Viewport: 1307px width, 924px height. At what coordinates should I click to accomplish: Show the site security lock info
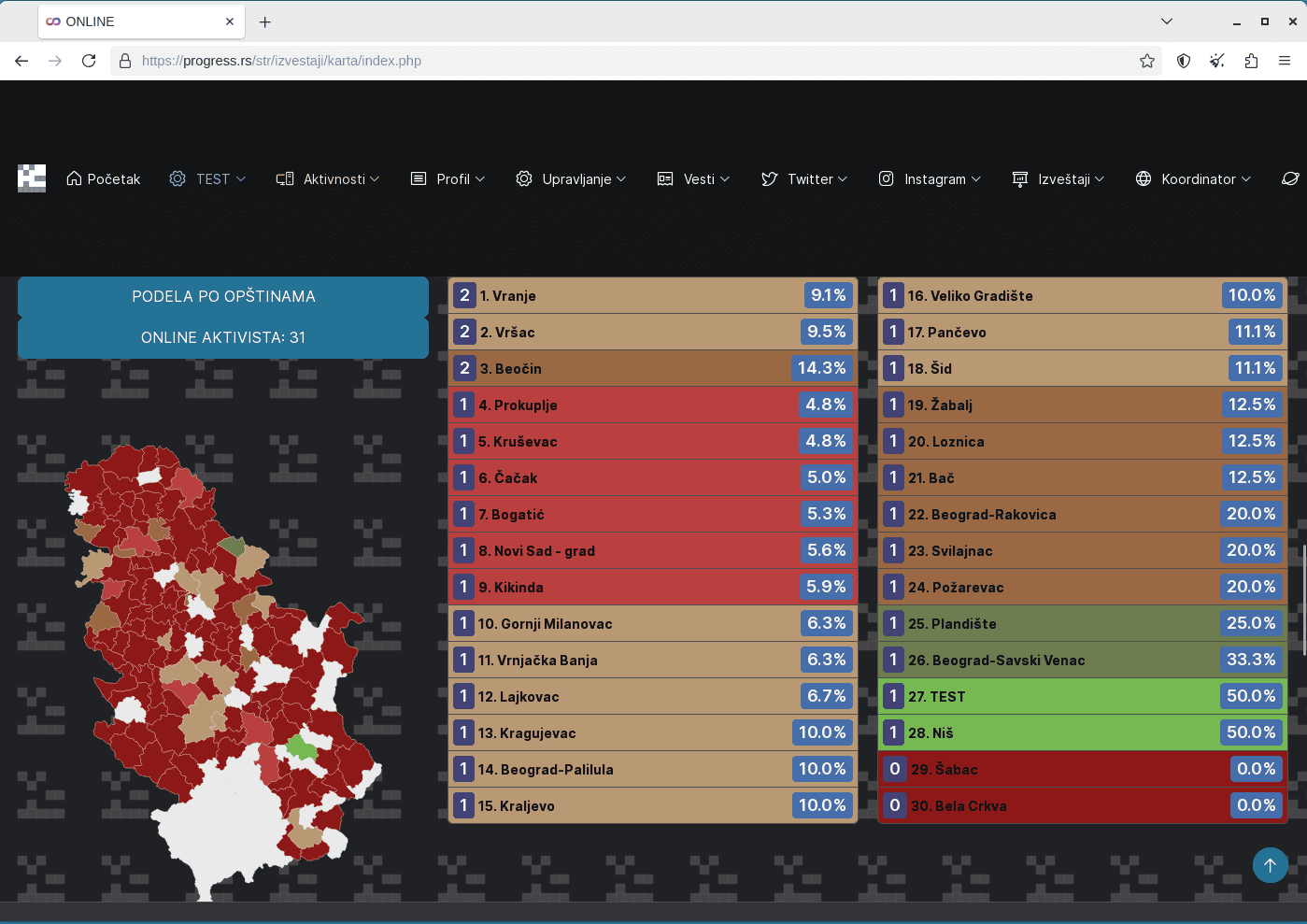[x=125, y=61]
